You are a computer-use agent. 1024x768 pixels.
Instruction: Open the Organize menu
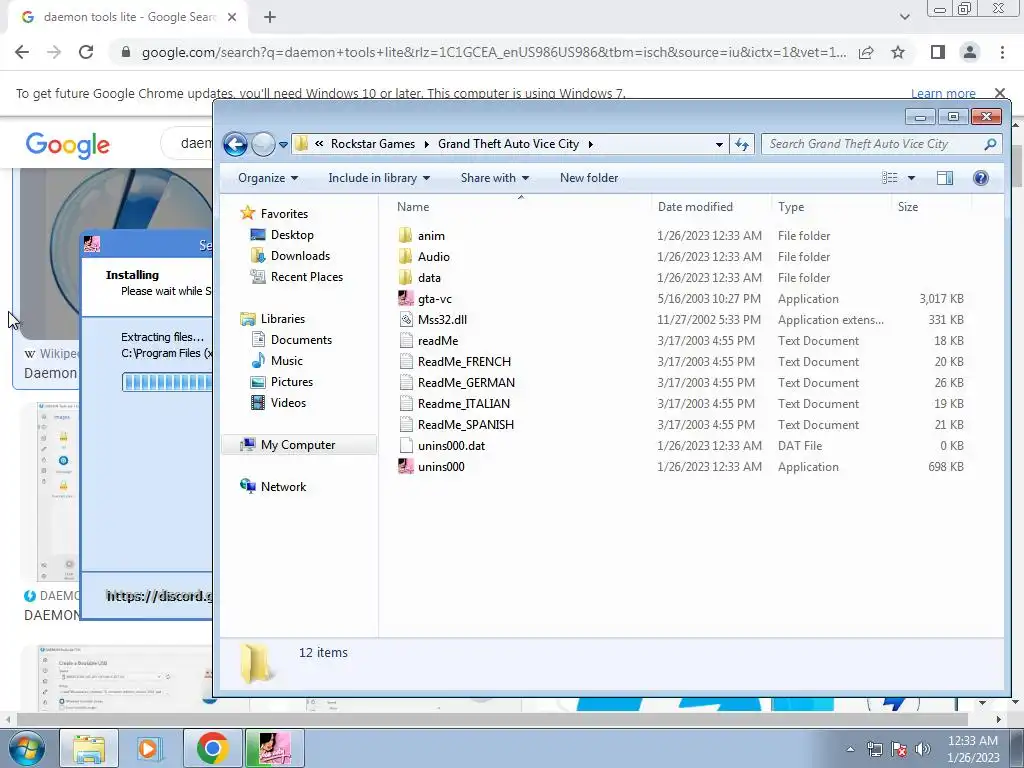click(268, 178)
